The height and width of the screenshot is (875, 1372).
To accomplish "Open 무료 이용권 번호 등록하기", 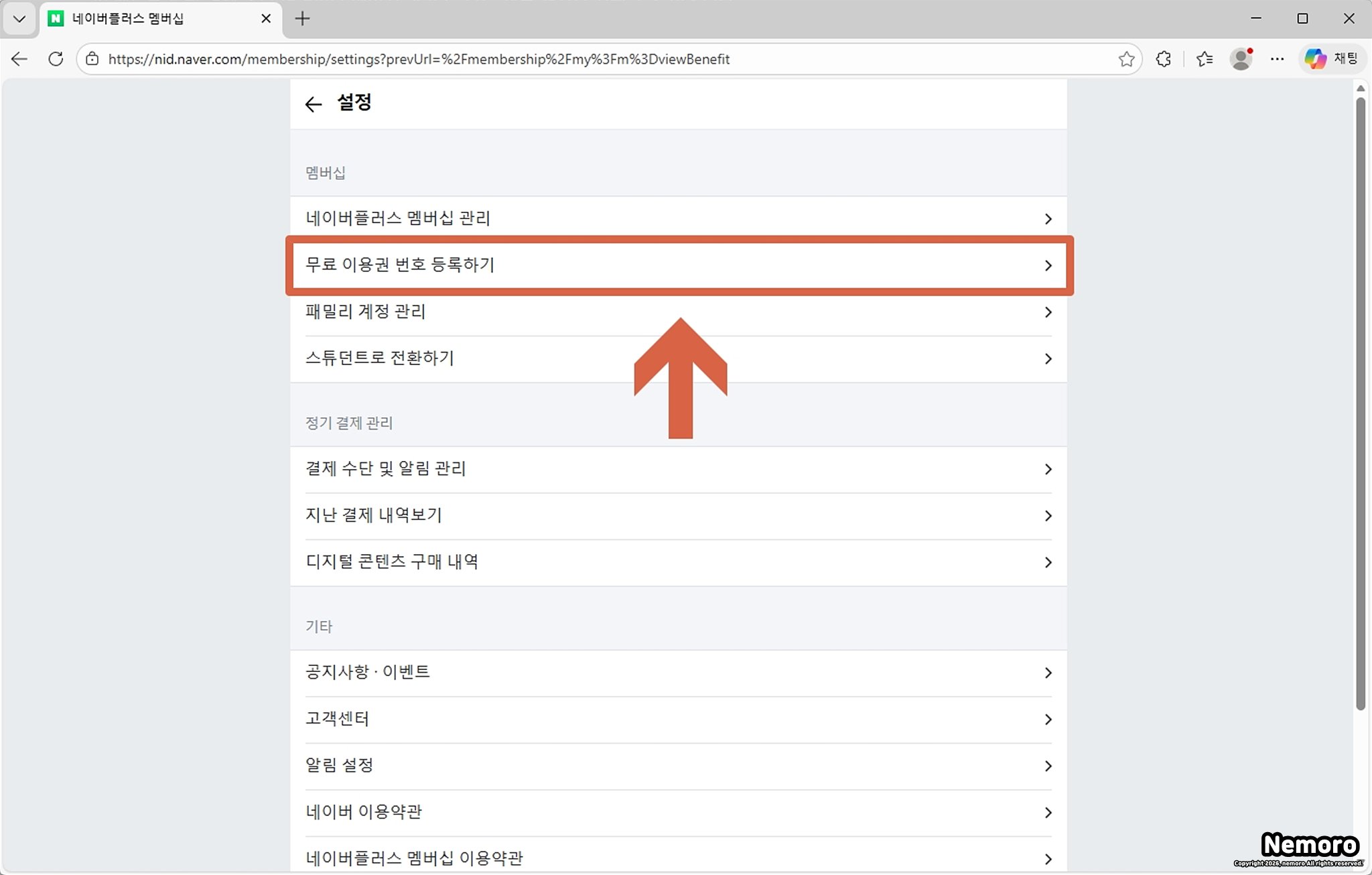I will tap(400, 265).
